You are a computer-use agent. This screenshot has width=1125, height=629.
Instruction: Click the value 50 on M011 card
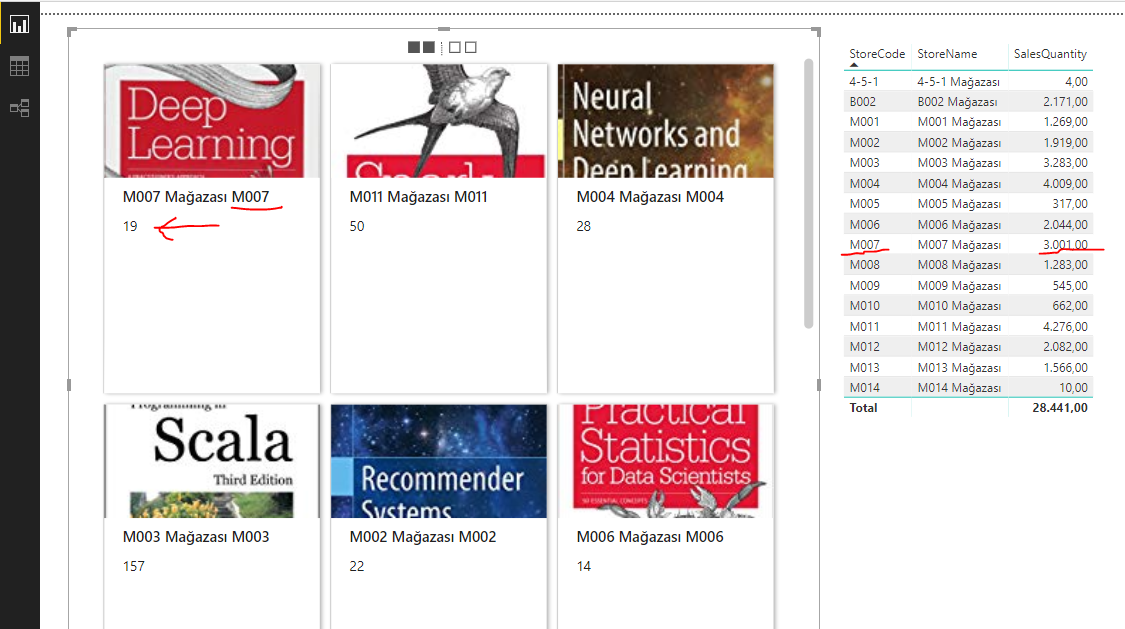click(357, 226)
